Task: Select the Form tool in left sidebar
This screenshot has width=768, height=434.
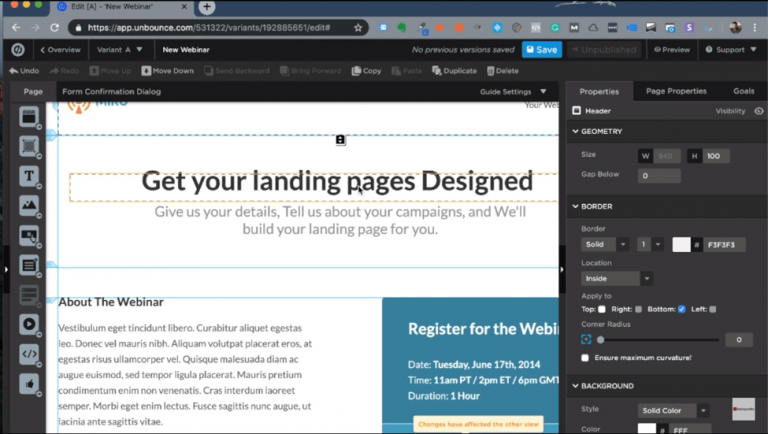Action: point(29,265)
